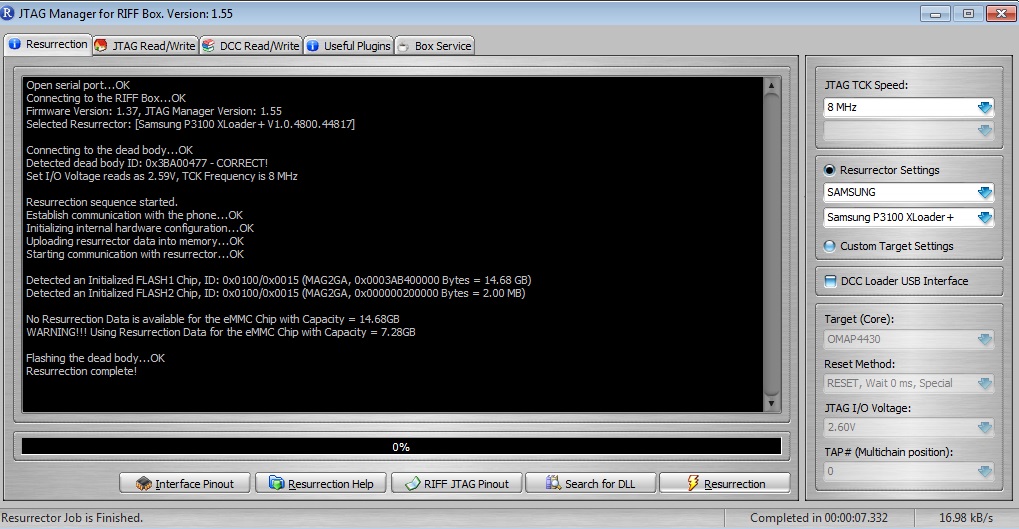Viewport: 1019px width, 529px height.
Task: Click 'Completed in 00:00:07.332' status text
Action: pyautogui.click(x=819, y=518)
